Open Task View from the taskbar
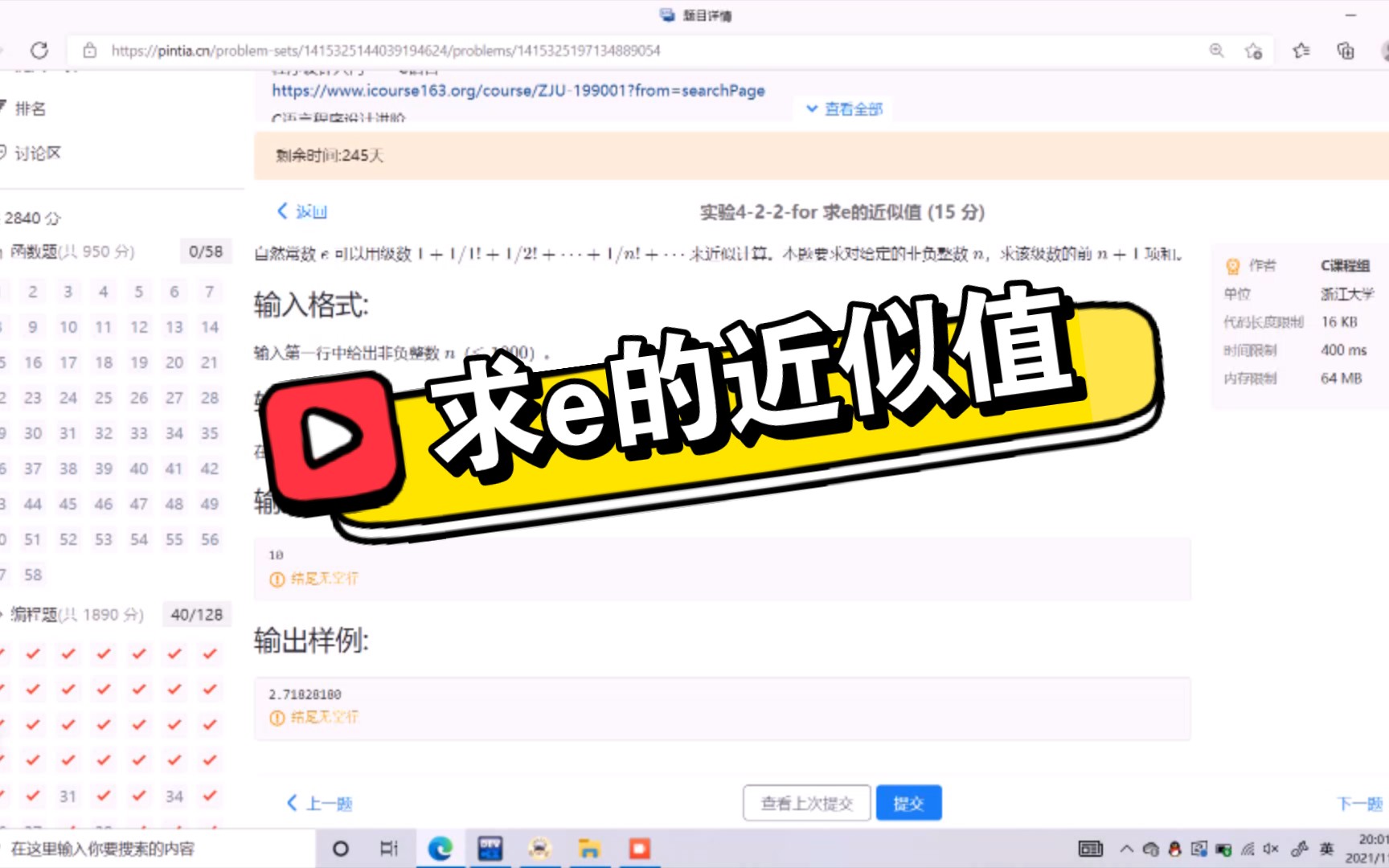Viewport: 1389px width, 868px height. 389,848
